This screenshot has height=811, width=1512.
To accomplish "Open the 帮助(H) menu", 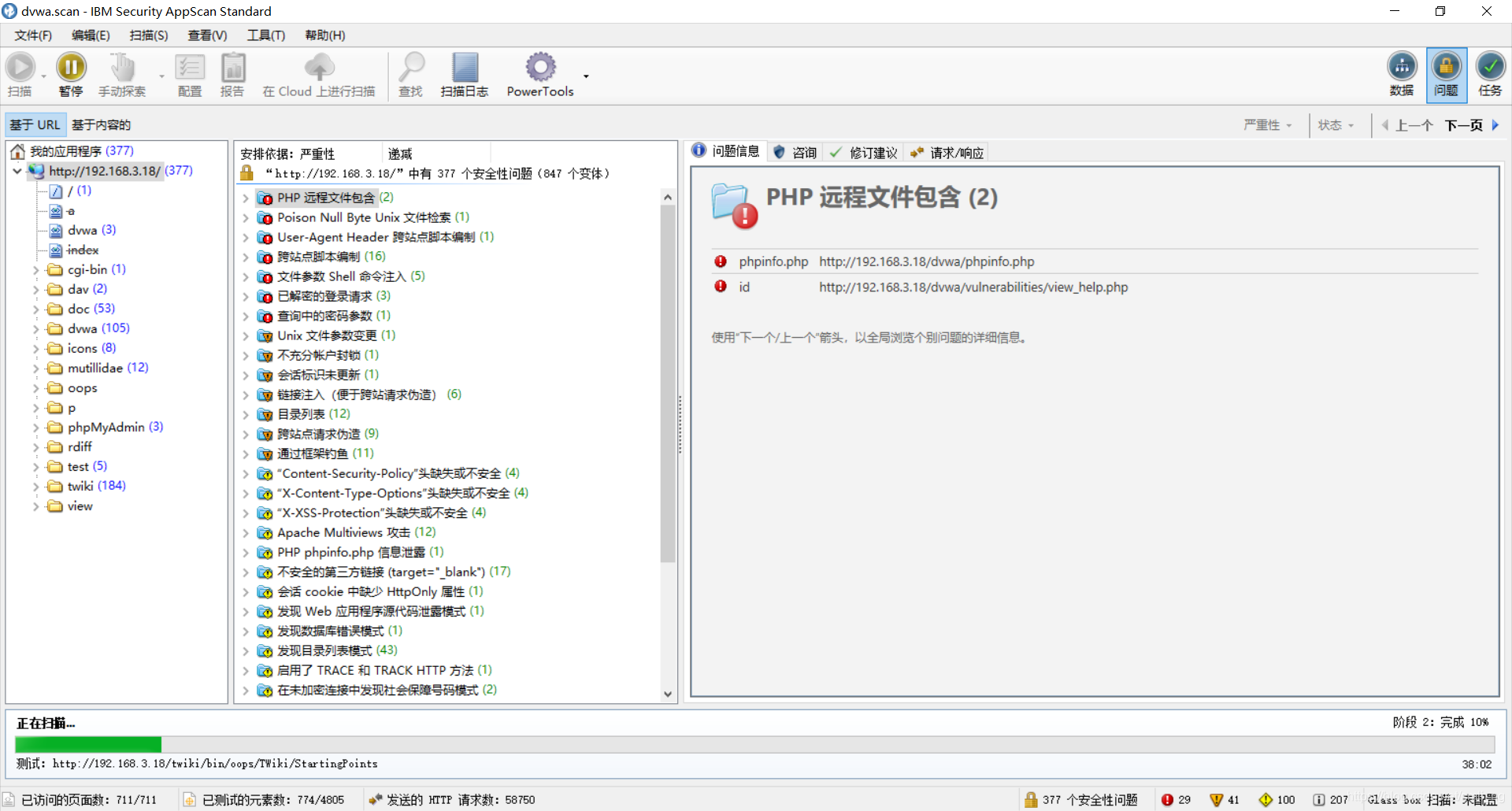I will tap(325, 35).
